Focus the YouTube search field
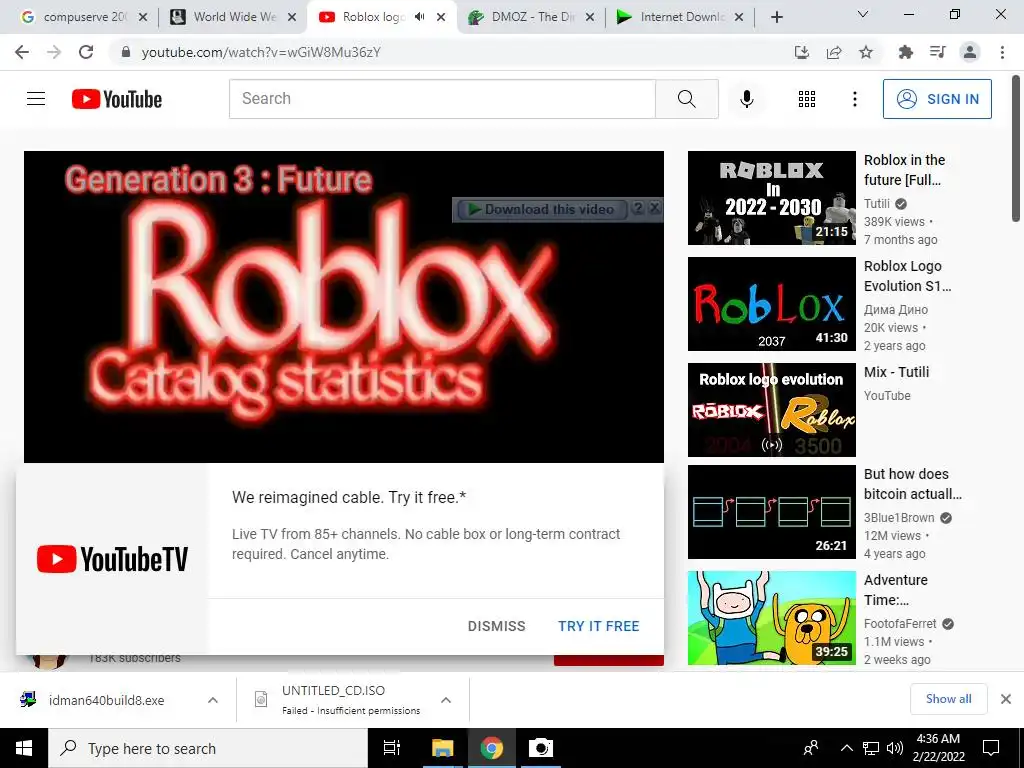1024x768 pixels. (442, 99)
